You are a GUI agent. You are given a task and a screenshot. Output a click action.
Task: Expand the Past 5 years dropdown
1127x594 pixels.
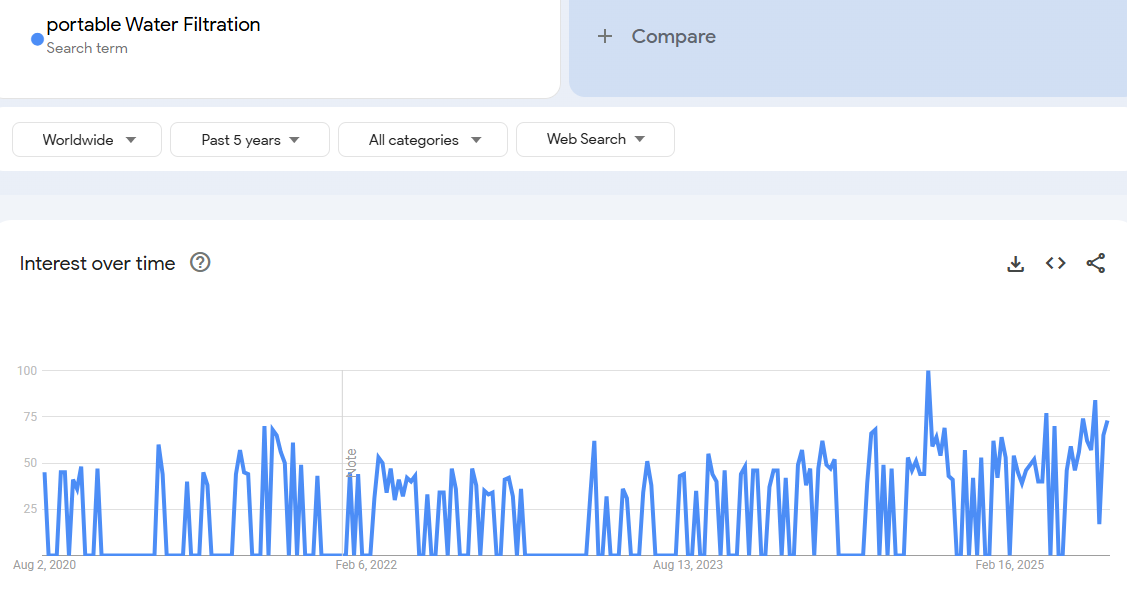coord(250,140)
